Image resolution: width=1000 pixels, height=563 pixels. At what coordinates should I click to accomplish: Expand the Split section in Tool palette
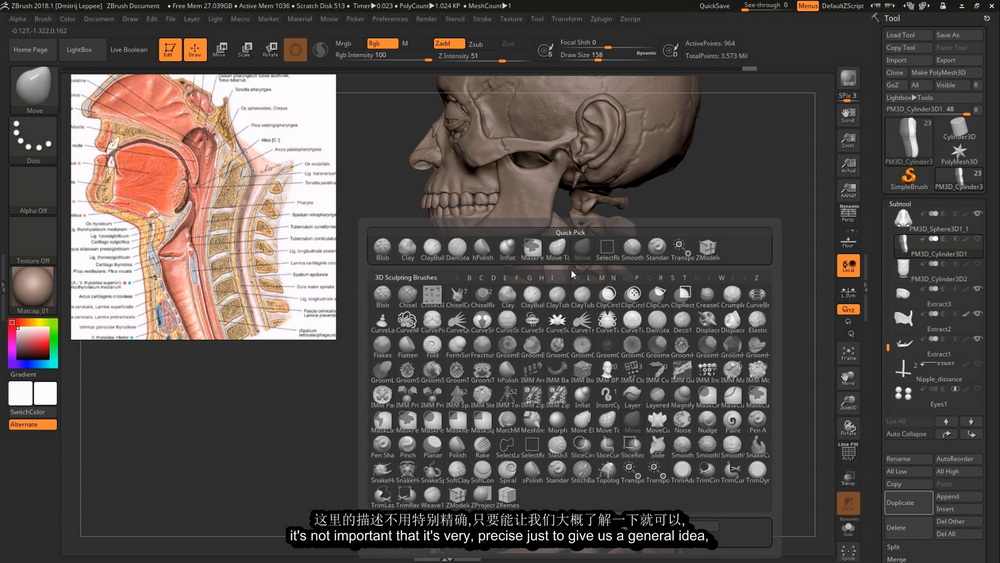coord(893,547)
